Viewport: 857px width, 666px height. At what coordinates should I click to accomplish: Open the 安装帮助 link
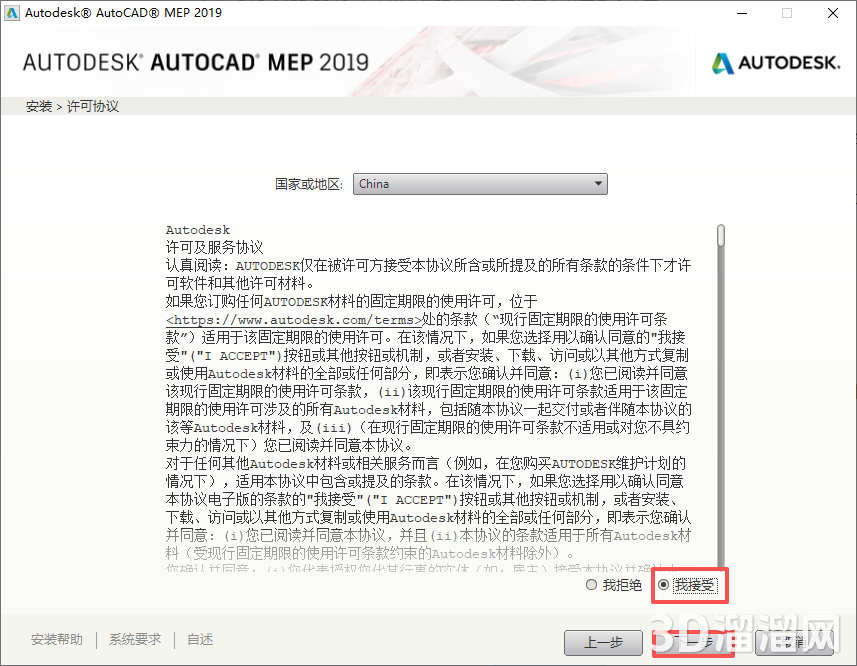pyautogui.click(x=57, y=639)
